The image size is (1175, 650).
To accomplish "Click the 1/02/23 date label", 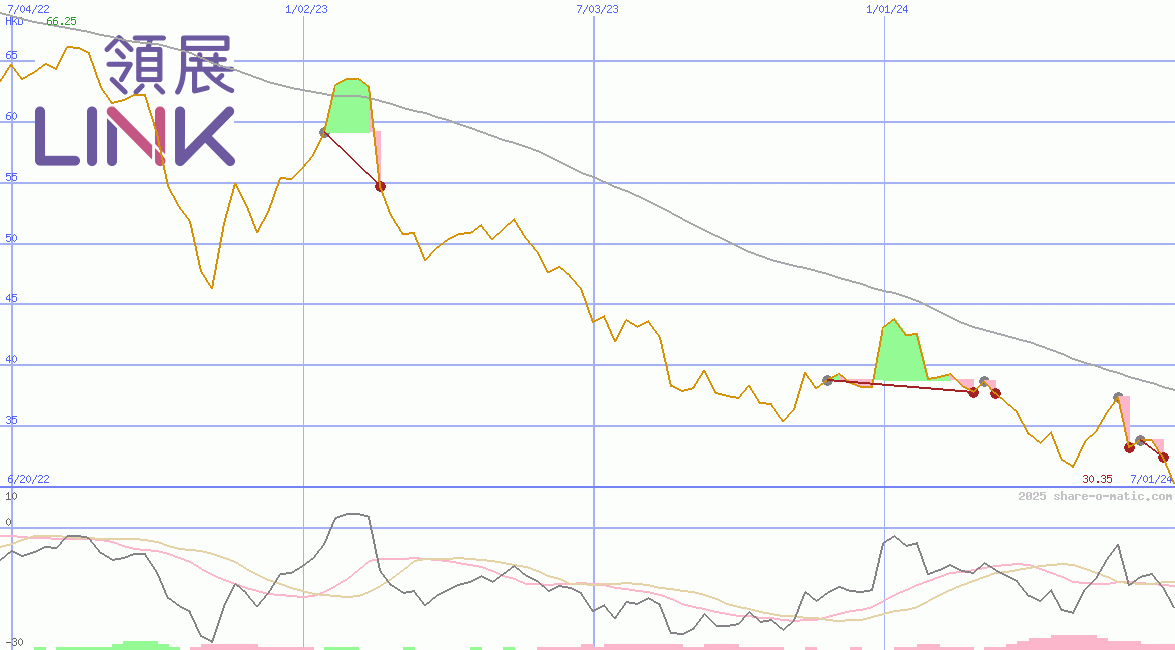I will [306, 9].
